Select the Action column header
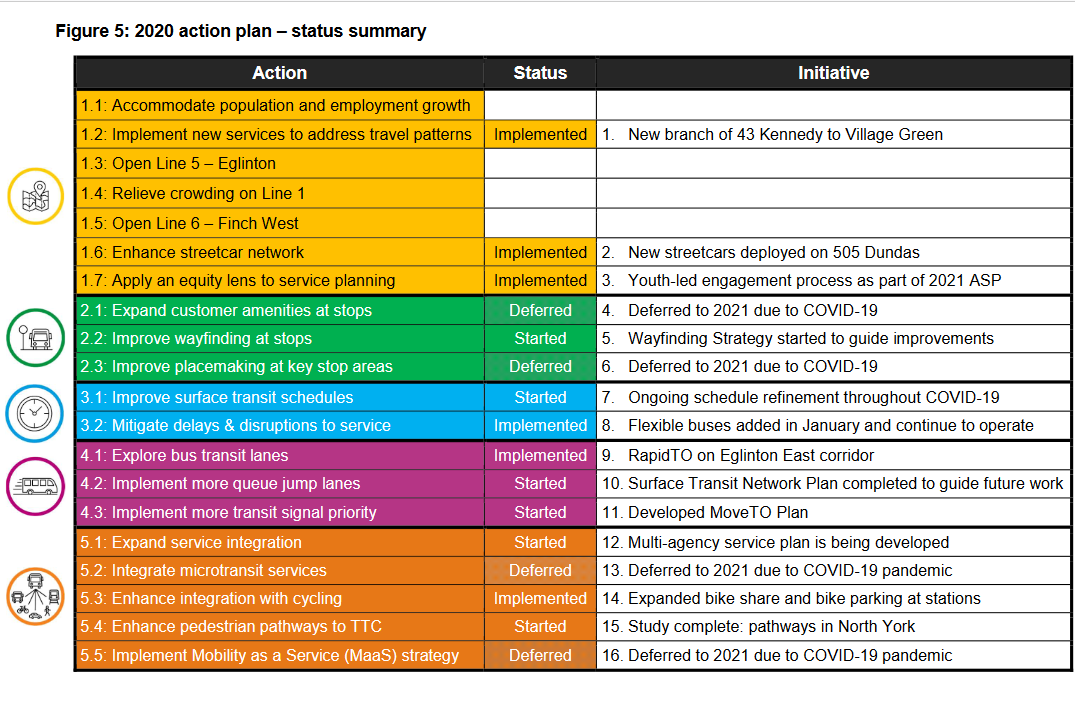 [x=280, y=73]
